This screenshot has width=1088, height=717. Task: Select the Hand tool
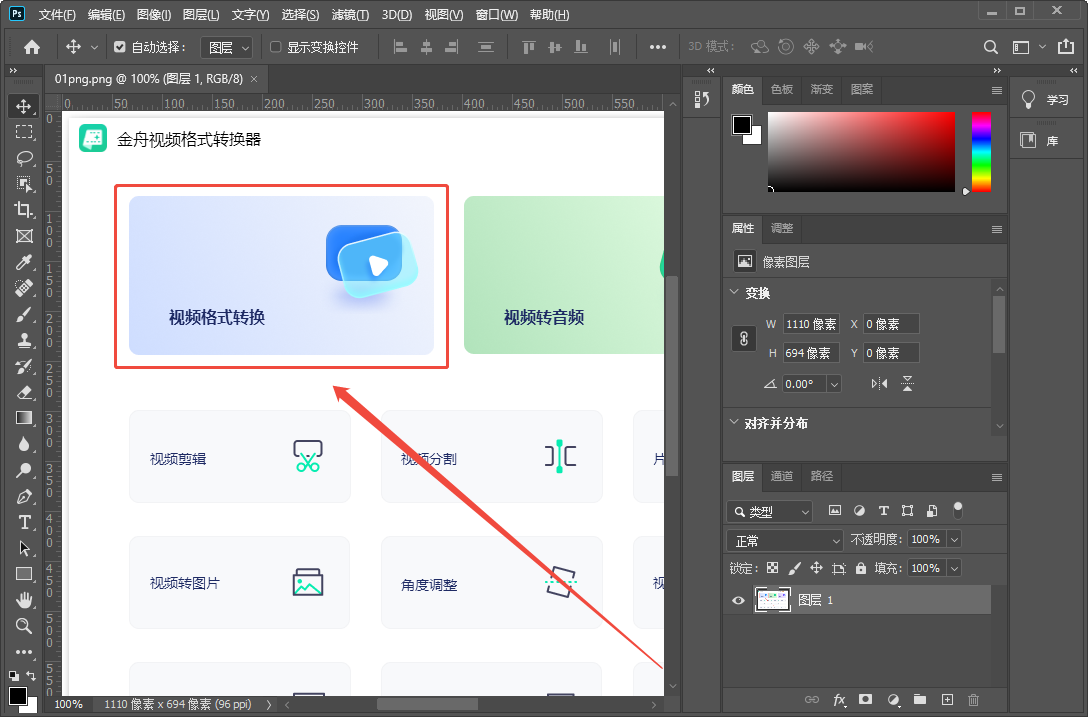(24, 600)
